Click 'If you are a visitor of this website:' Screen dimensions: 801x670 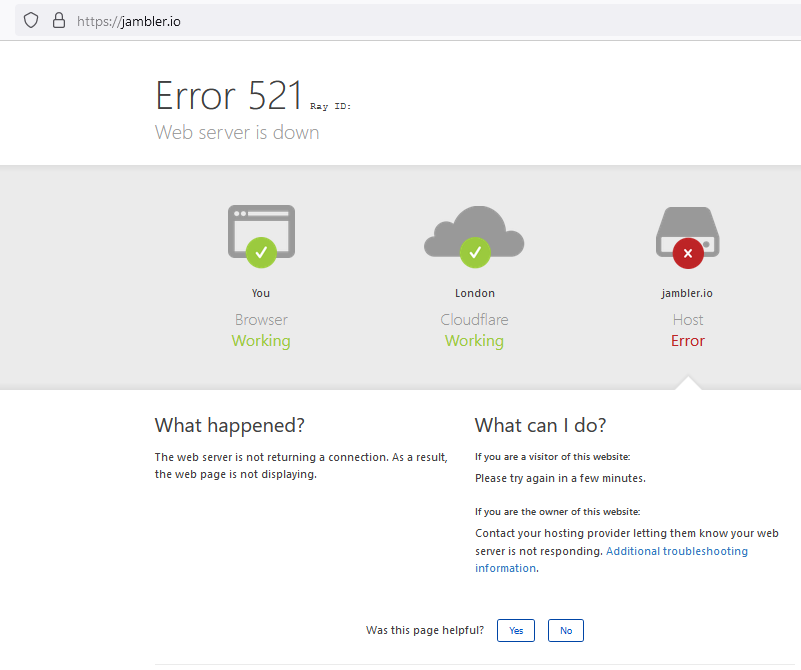pyautogui.click(x=553, y=457)
